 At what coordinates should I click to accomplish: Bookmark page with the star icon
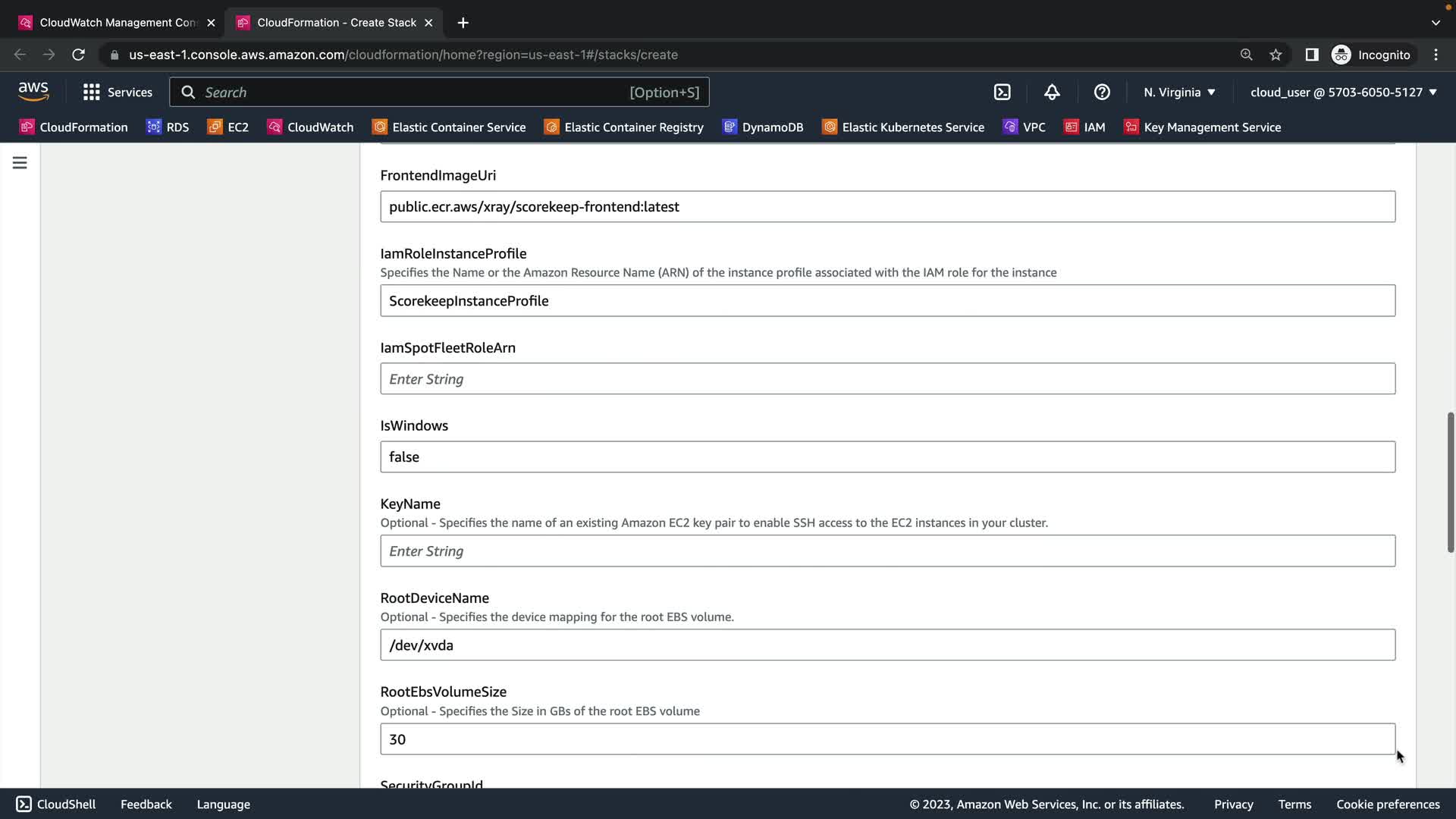tap(1276, 55)
